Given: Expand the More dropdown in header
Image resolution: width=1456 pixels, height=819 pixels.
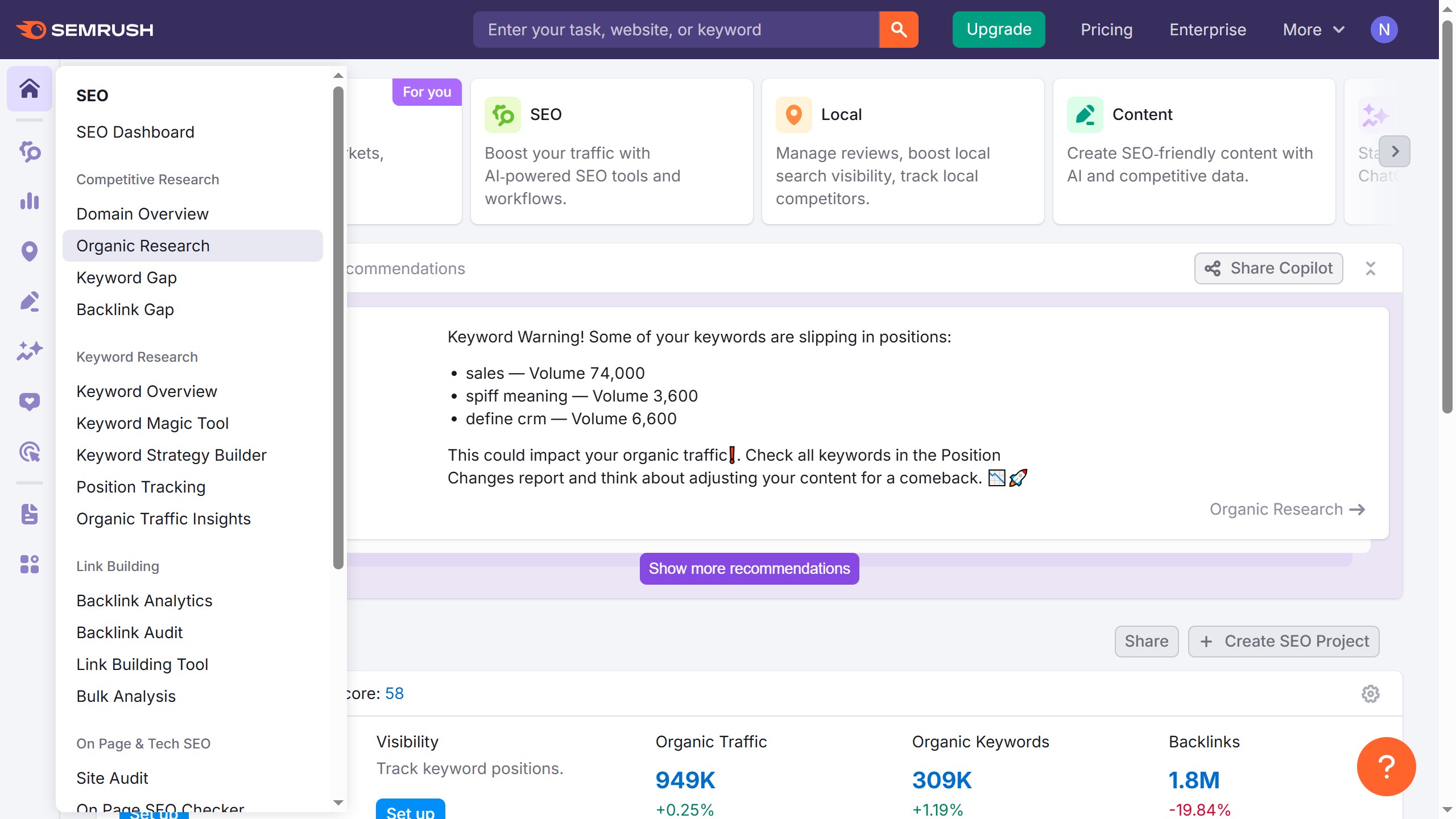Looking at the screenshot, I should (1314, 30).
